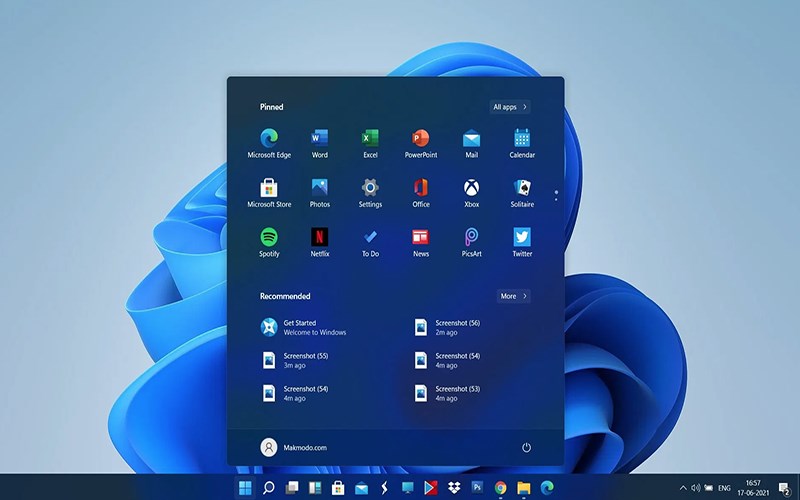This screenshot has width=800, height=500.
Task: Launch Spotify from the Start menu
Action: pyautogui.click(x=269, y=242)
